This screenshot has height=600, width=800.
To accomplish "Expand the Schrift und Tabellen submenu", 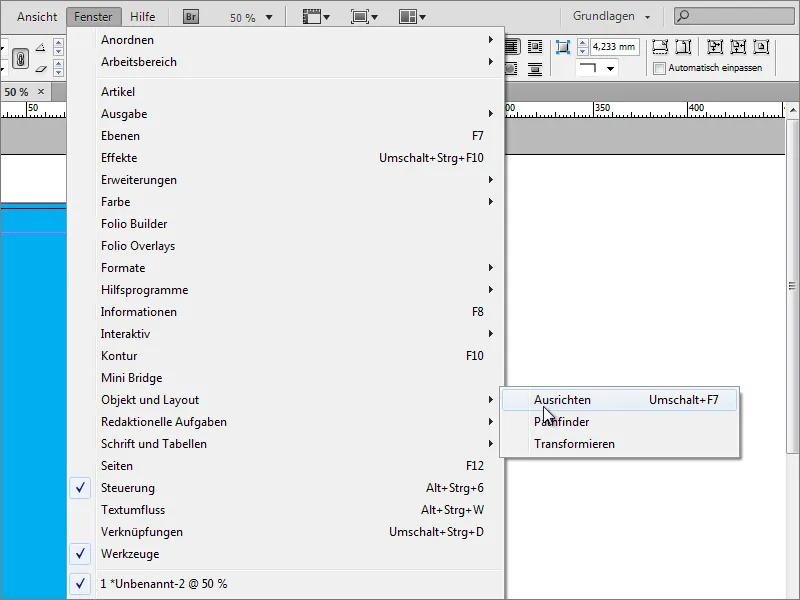I will (x=287, y=444).
